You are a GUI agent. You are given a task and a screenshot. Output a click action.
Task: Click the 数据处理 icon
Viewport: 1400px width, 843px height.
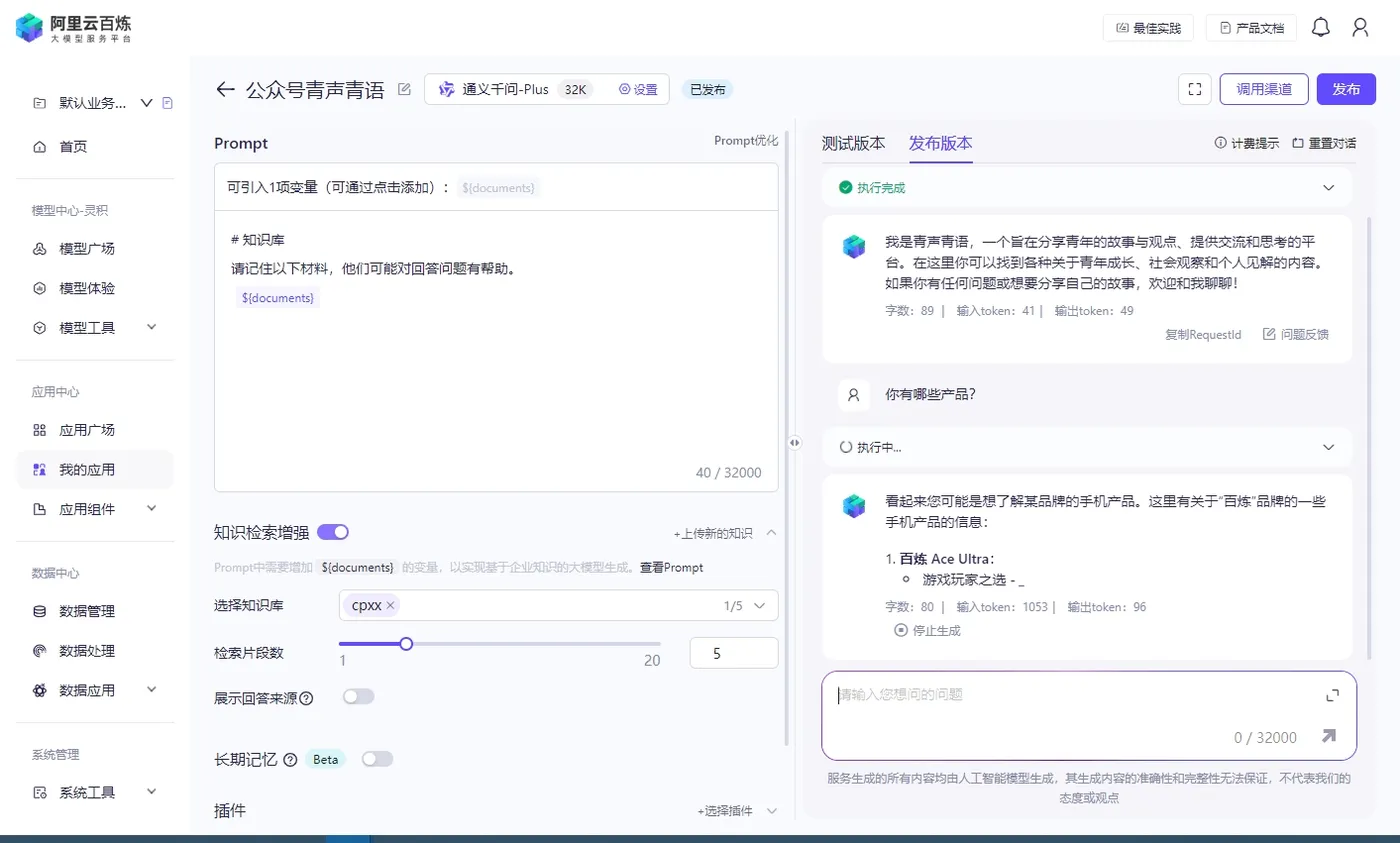pos(40,651)
